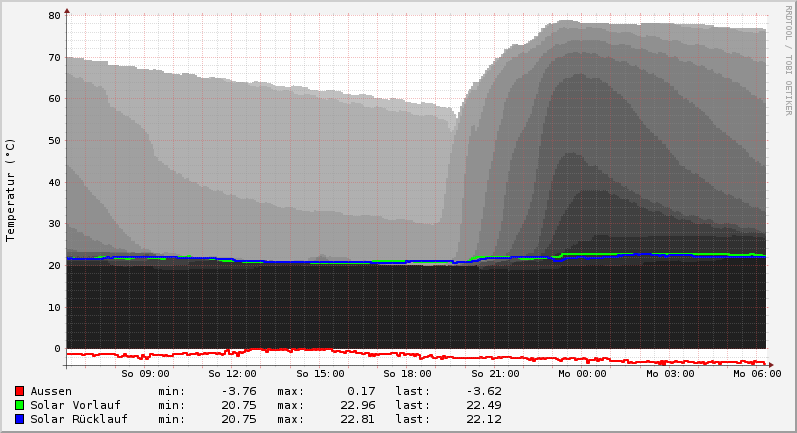Click the Mo 06:00 time axis label

click(x=757, y=373)
